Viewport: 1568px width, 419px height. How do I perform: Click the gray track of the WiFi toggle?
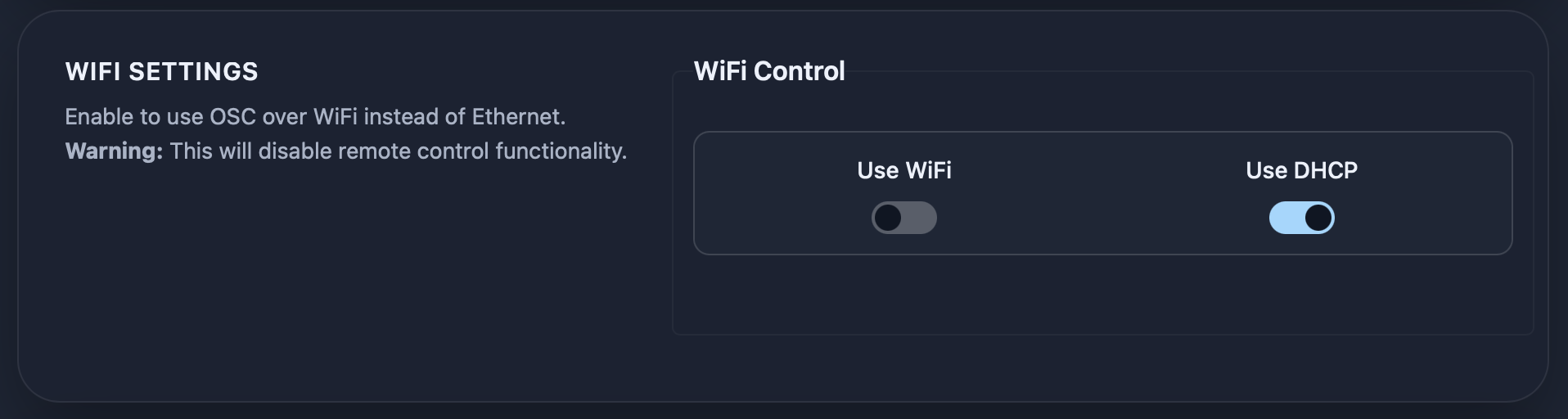pos(921,218)
